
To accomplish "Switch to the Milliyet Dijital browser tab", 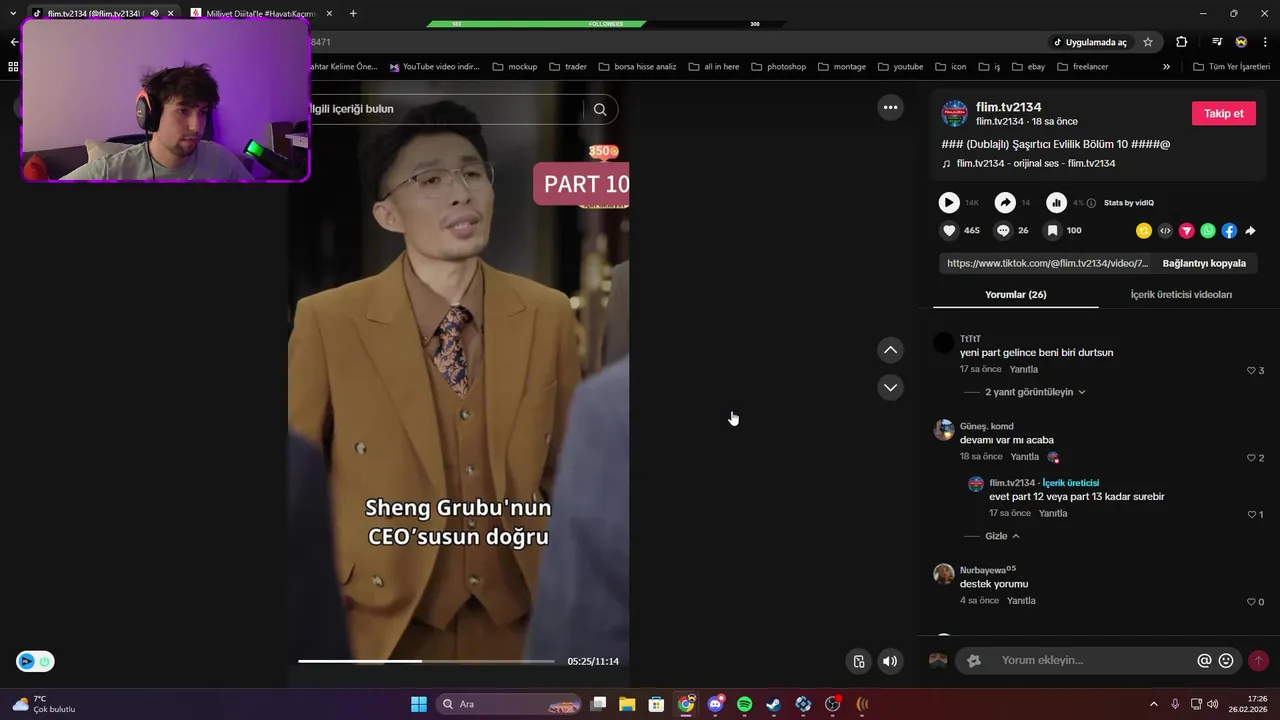I will point(260,13).
